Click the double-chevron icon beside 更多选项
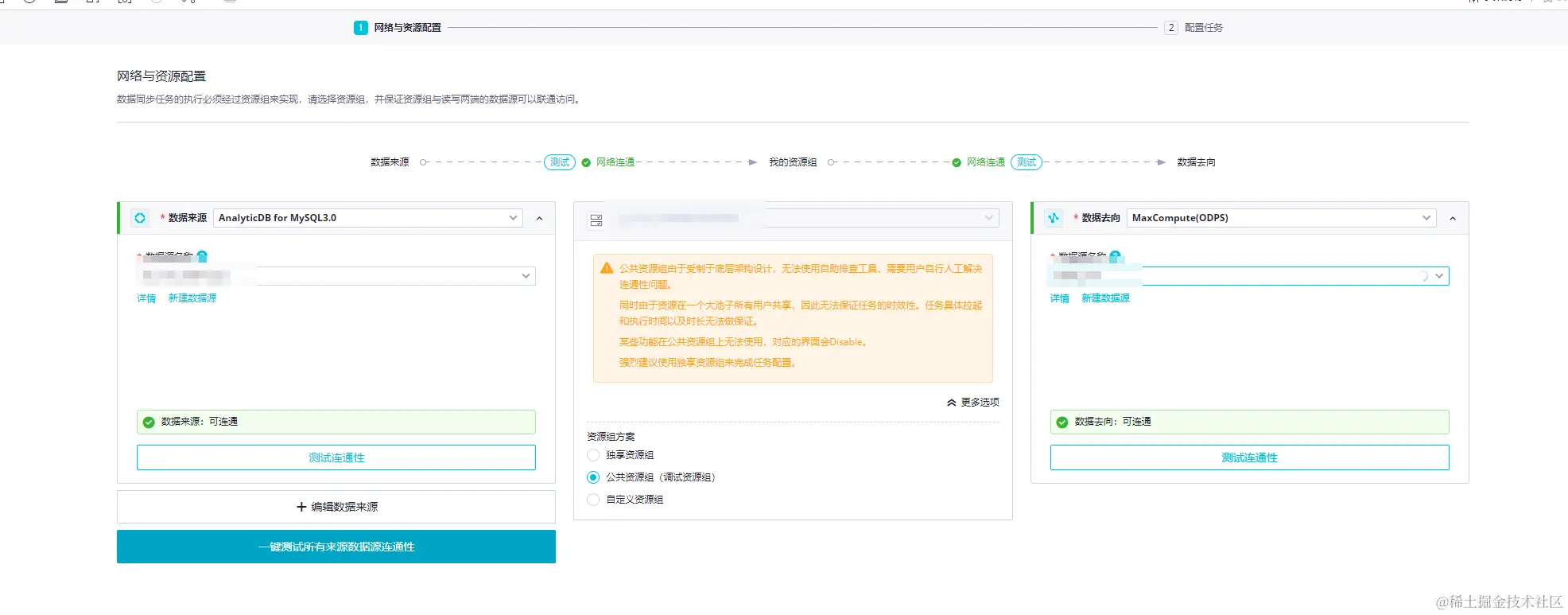Screen dimensions: 1568x615 [952, 403]
